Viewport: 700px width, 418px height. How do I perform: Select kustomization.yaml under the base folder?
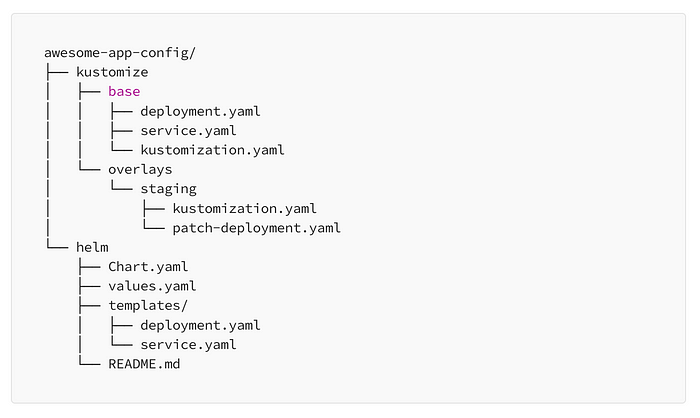click(212, 150)
